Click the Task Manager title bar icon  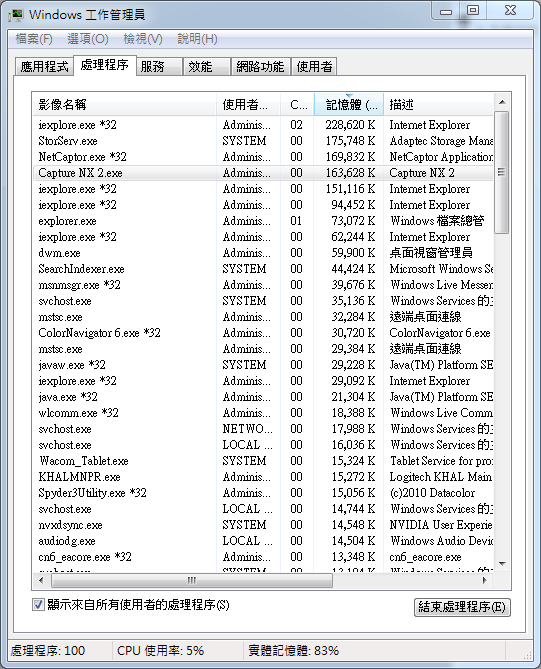17,15
